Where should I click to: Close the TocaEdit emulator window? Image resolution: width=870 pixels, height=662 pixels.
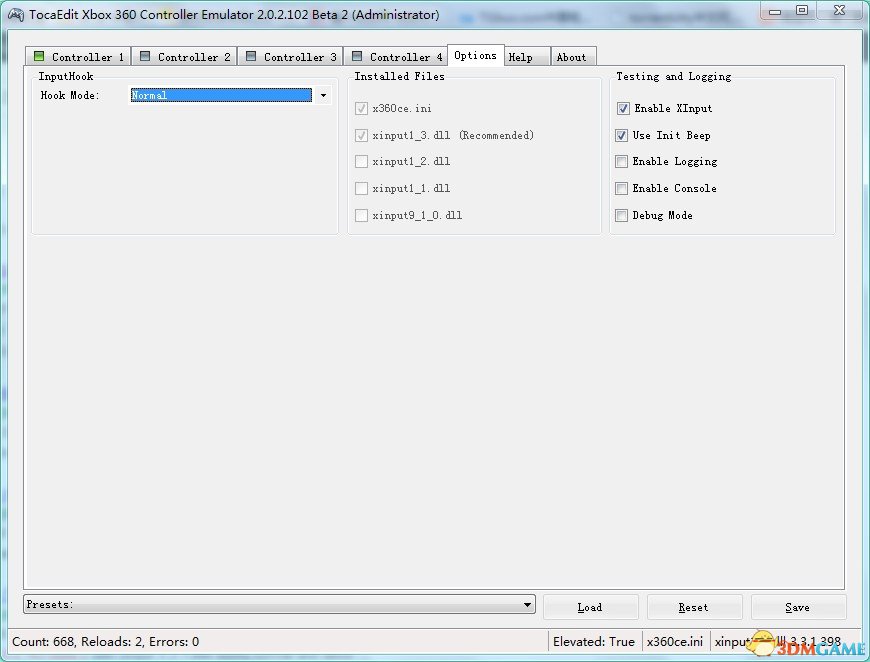click(x=839, y=11)
